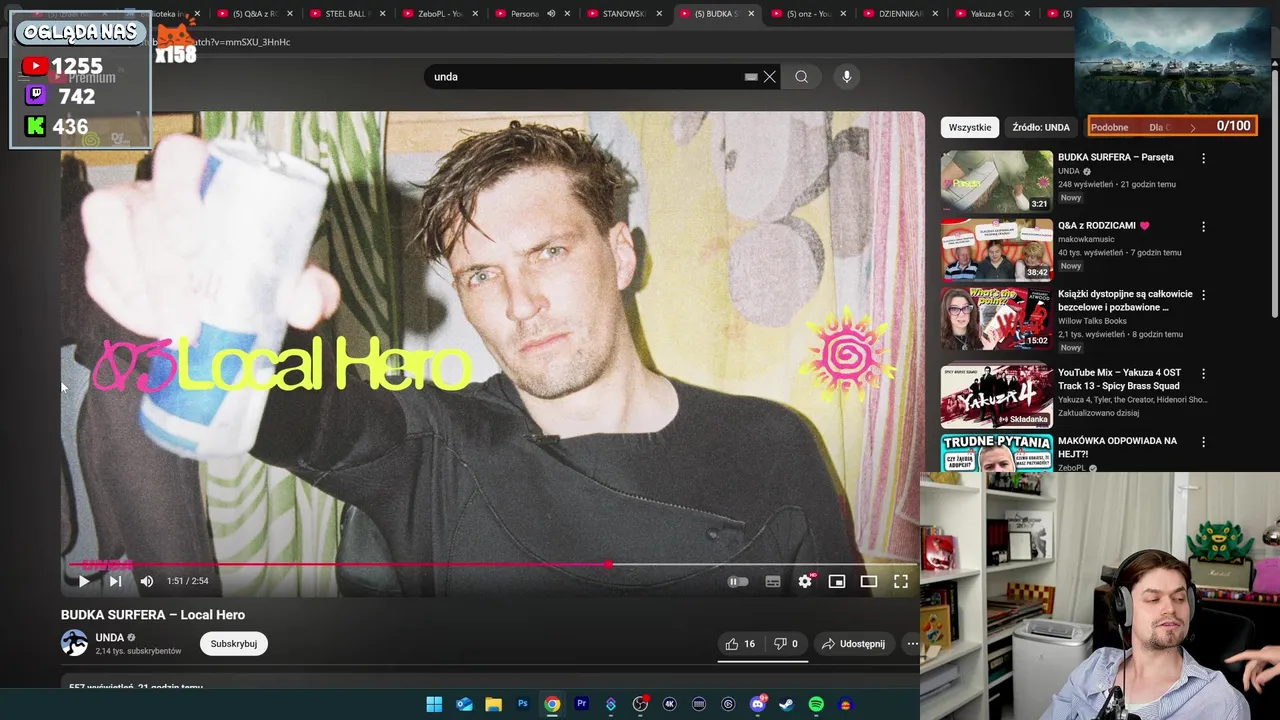Viewport: 1280px width, 720px height.
Task: Mute the video player volume
Action: point(147,581)
